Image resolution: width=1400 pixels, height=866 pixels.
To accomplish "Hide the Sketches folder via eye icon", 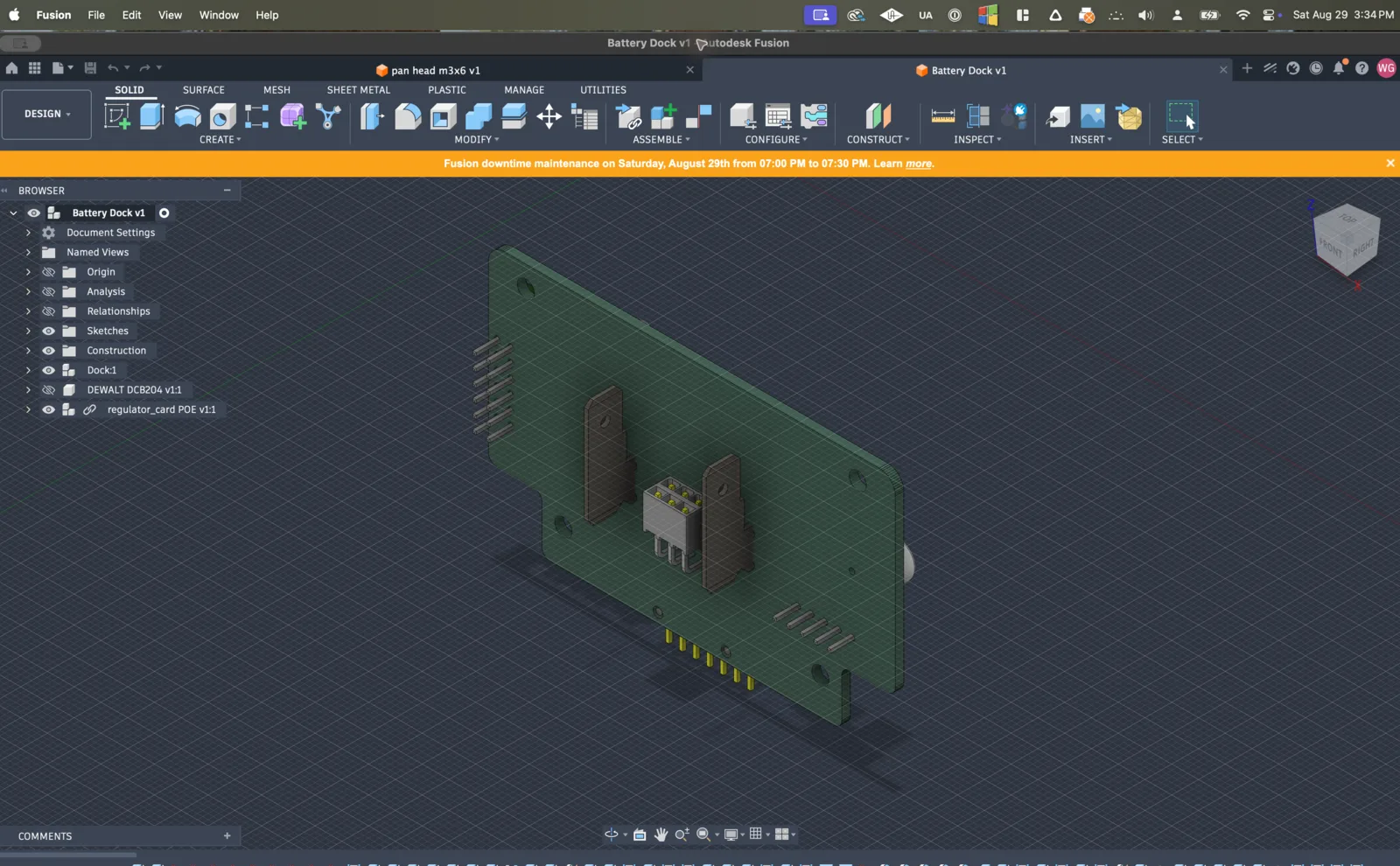I will click(48, 331).
